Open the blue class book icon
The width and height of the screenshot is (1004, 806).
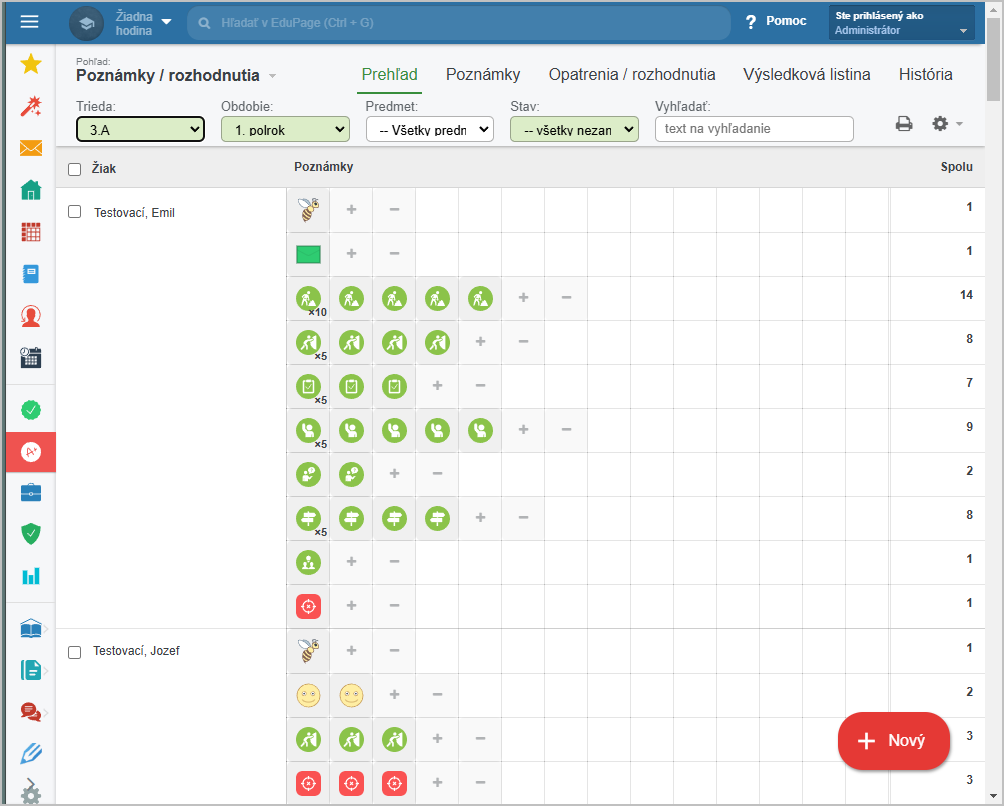pos(31,274)
